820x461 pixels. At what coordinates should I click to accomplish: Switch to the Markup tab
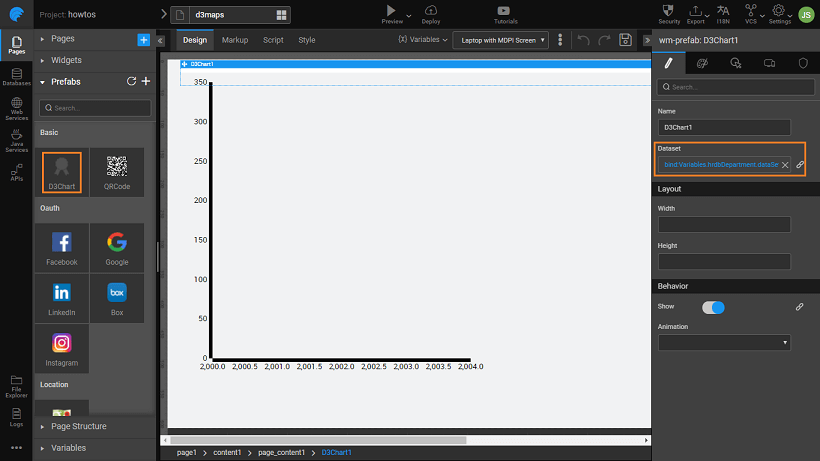(x=235, y=40)
